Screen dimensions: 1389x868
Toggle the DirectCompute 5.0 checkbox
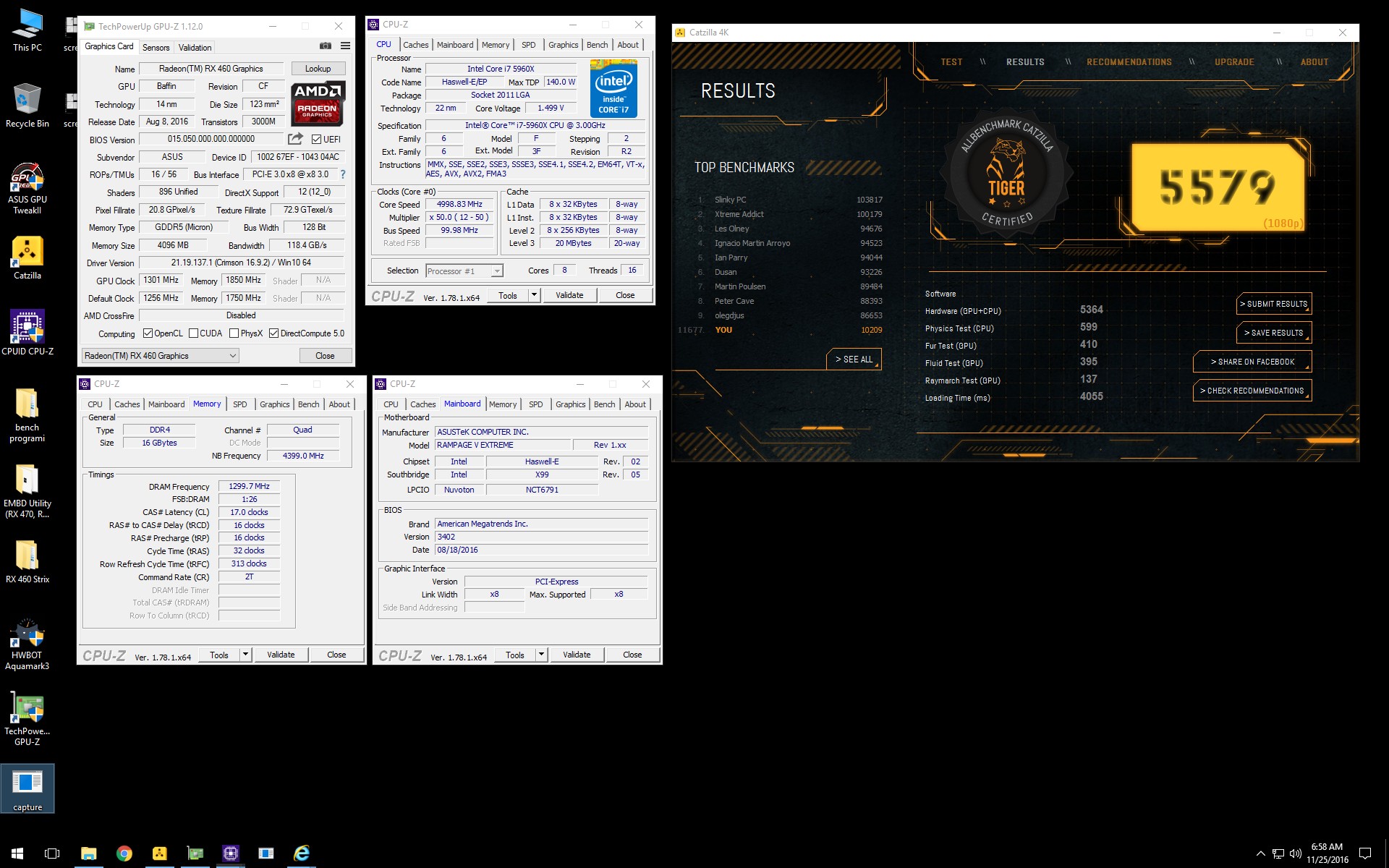(x=273, y=333)
